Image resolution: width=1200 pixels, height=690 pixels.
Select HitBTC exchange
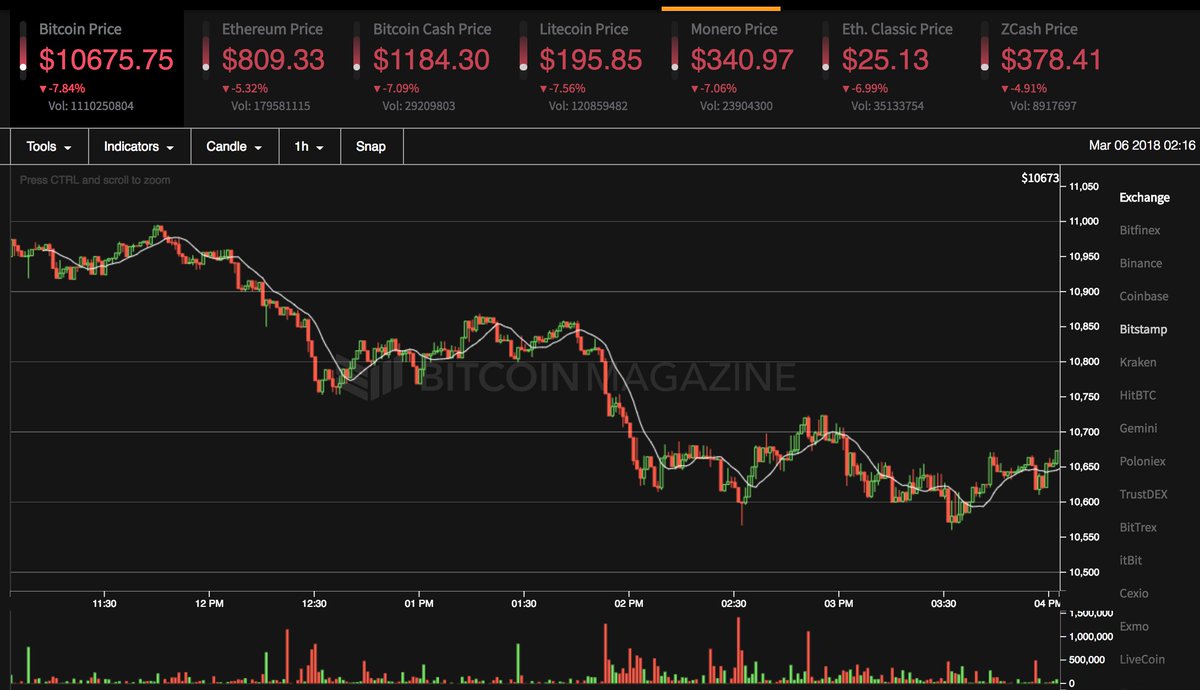pyautogui.click(x=1137, y=395)
